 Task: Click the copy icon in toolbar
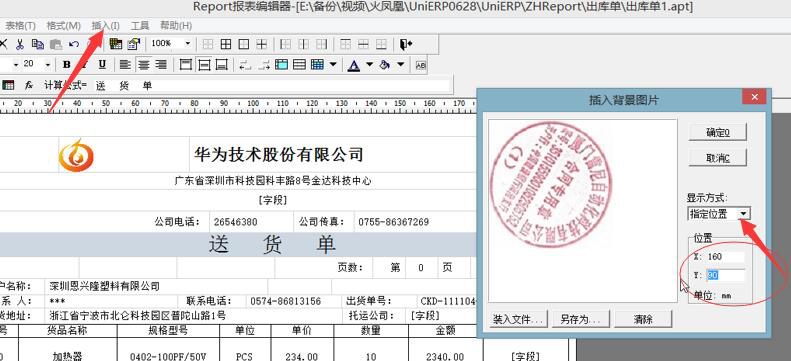pyautogui.click(x=38, y=44)
